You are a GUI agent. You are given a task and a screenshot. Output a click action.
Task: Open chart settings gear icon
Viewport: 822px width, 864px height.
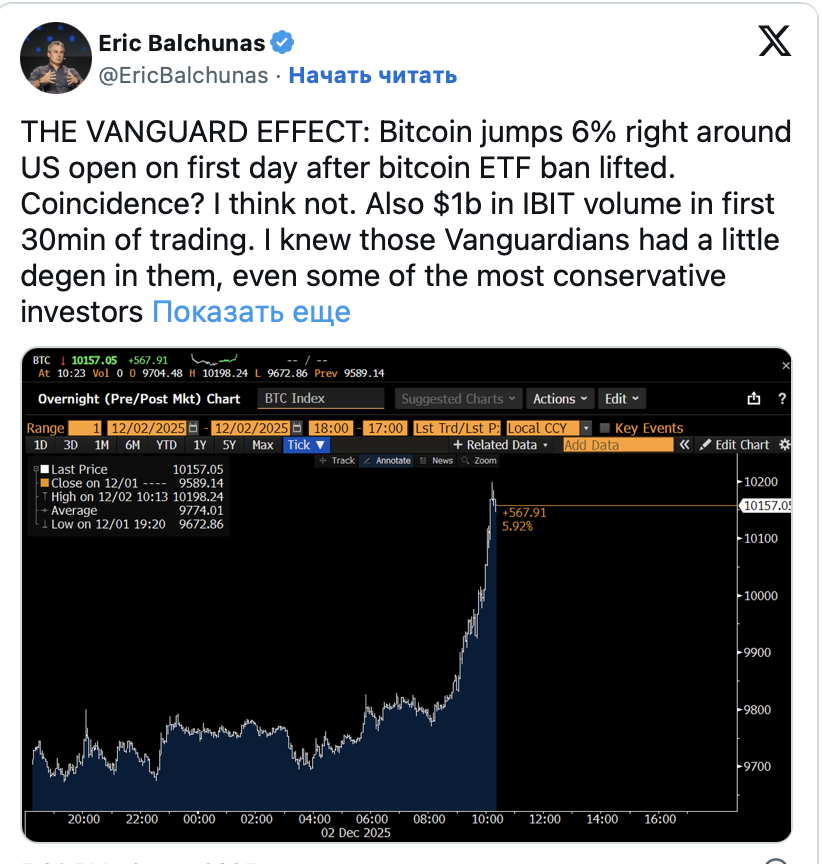784,445
